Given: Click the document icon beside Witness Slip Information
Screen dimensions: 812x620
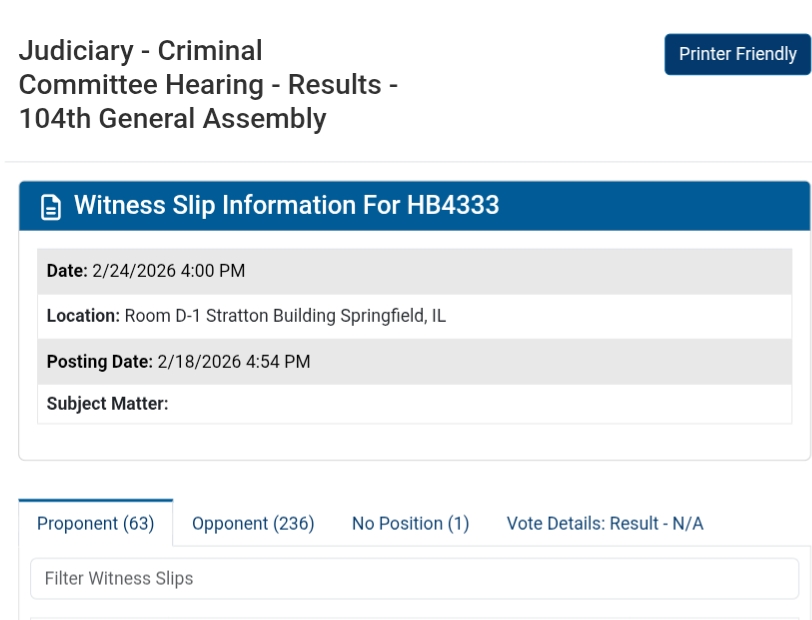Looking at the screenshot, I should tap(50, 207).
